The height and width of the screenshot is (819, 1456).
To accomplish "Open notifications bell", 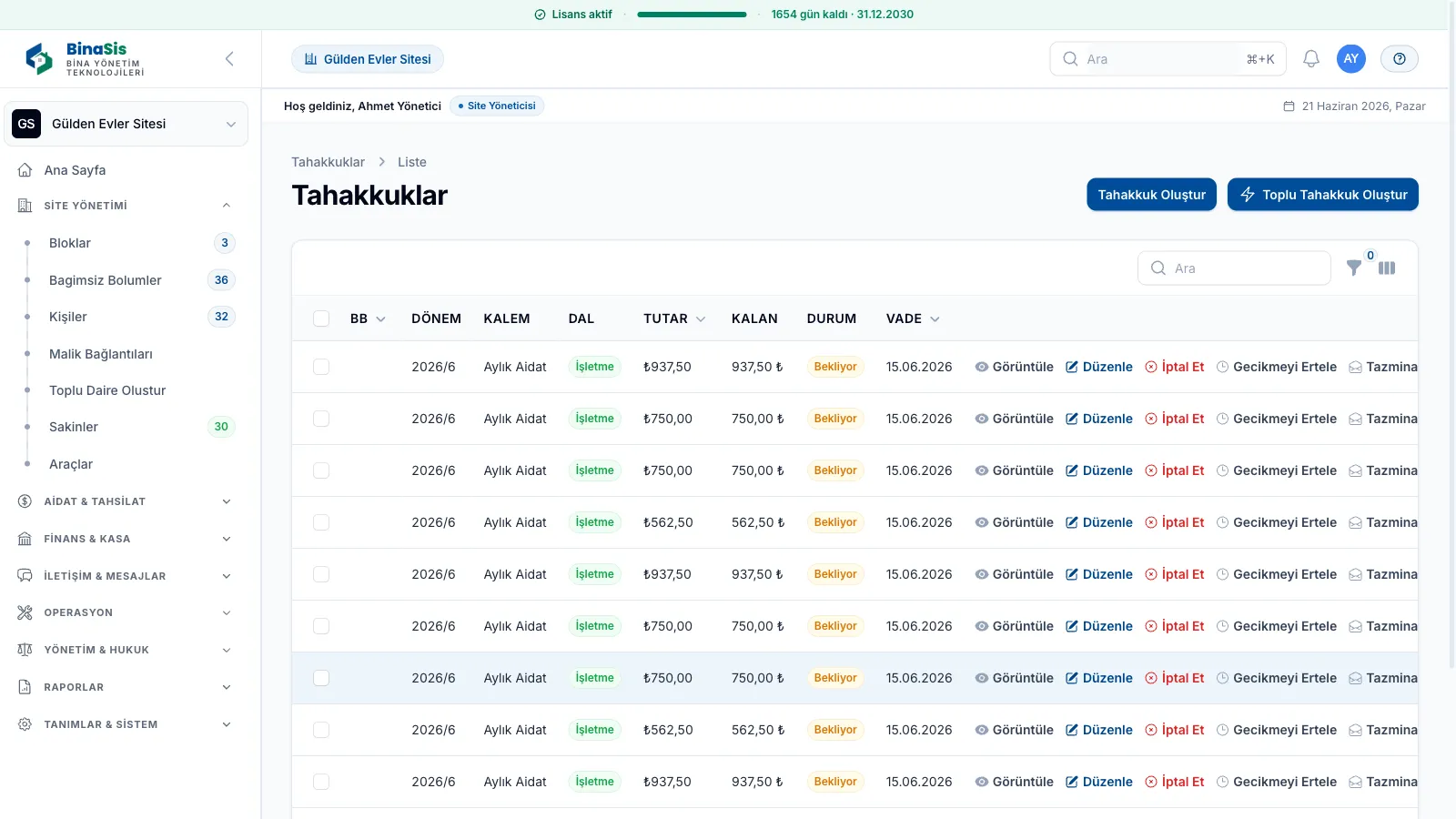I will click(1311, 59).
